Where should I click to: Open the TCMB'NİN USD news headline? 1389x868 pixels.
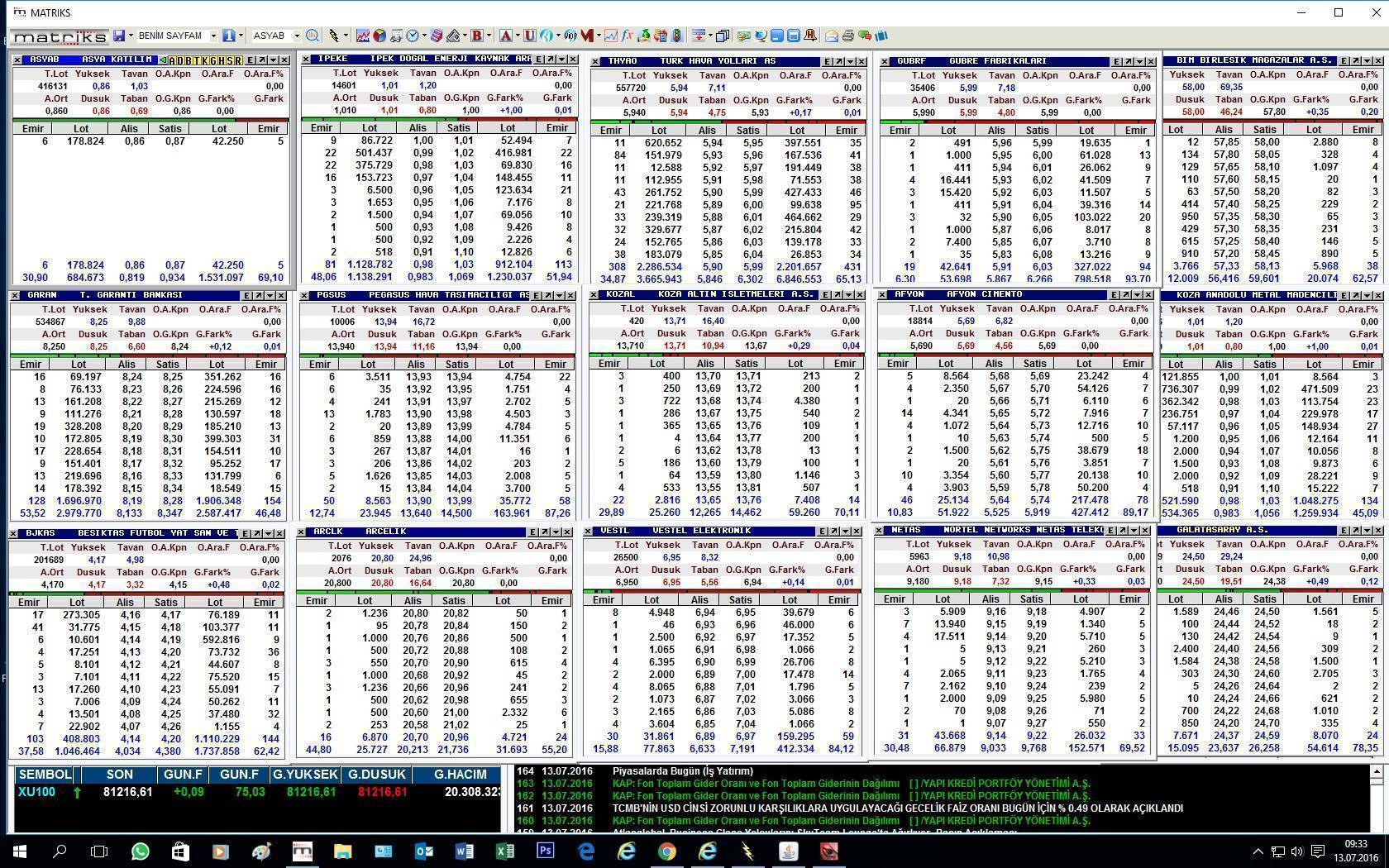tap(897, 808)
